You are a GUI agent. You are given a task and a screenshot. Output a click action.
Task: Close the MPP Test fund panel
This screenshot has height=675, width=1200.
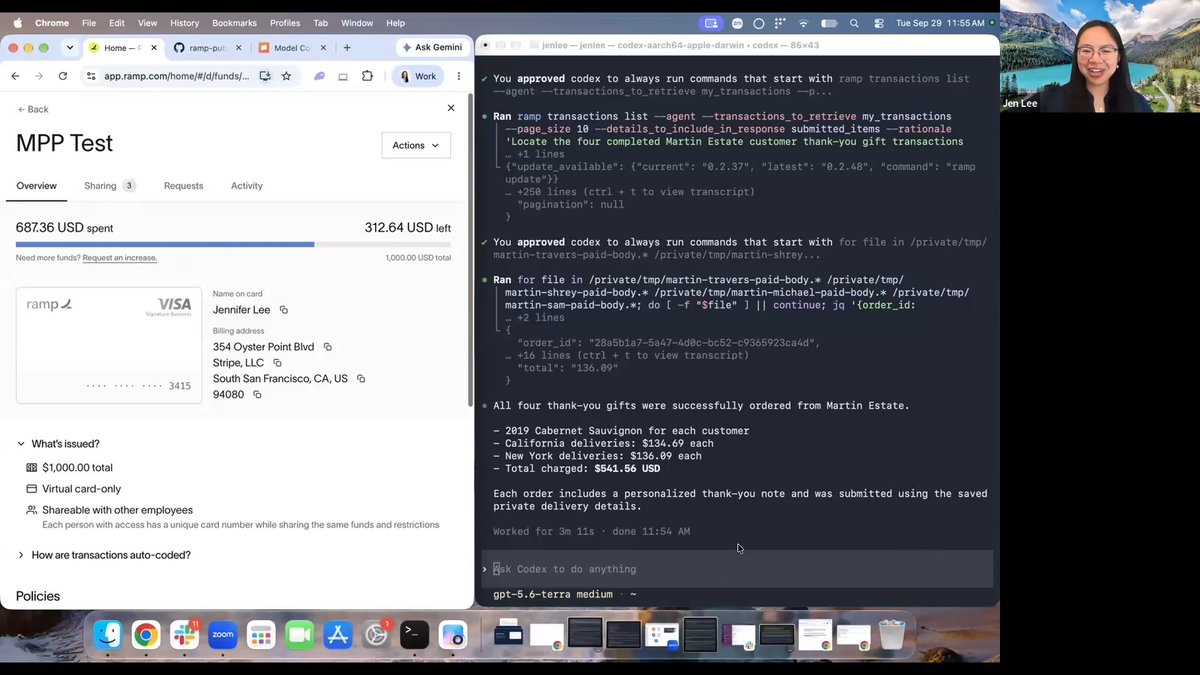[450, 108]
